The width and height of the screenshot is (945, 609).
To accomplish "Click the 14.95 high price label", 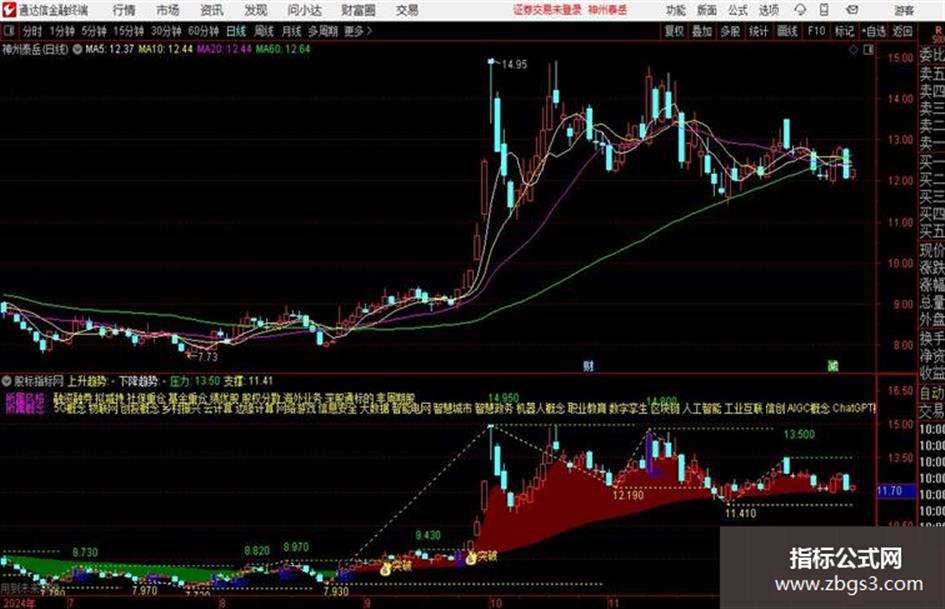I will click(514, 64).
